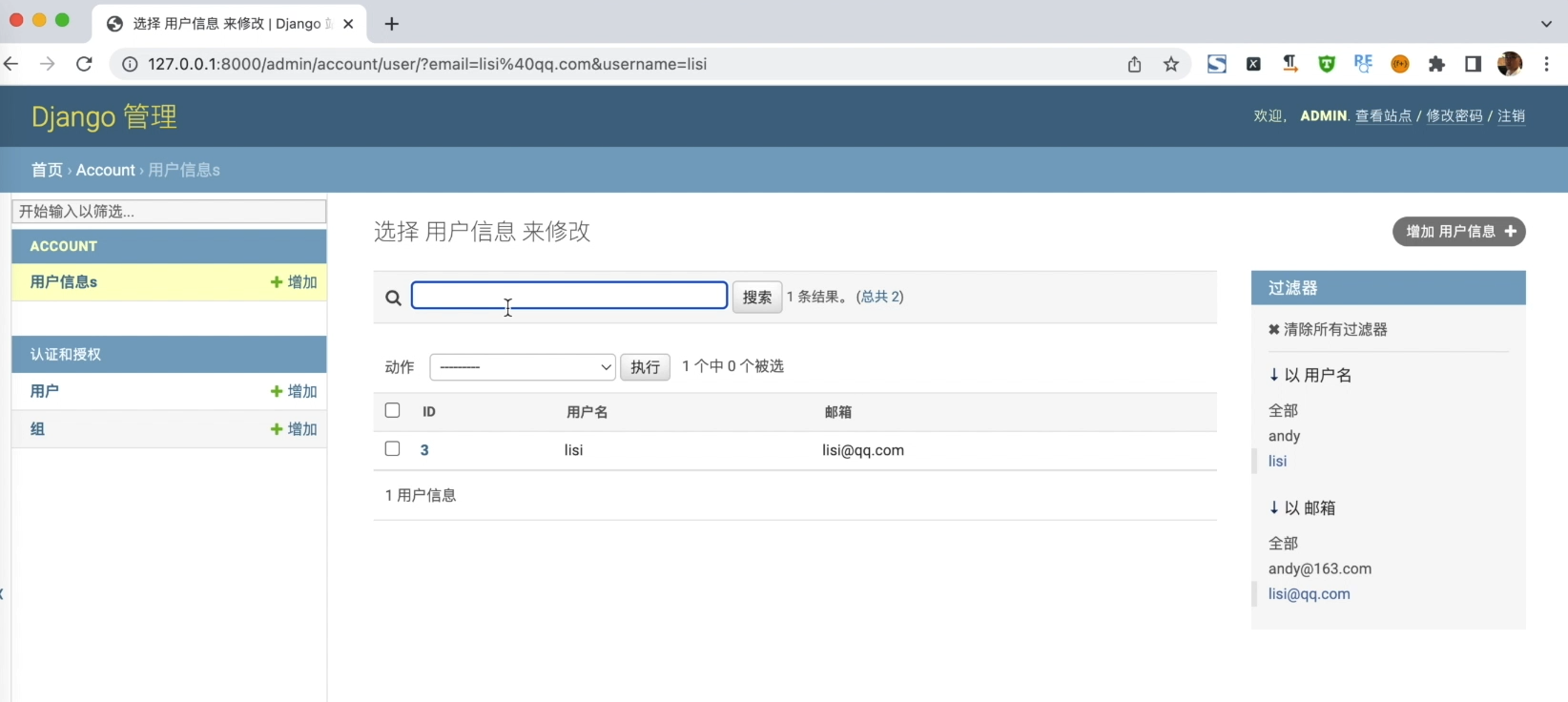Click the 搜索 search button
This screenshot has height=702, width=1568.
(x=756, y=297)
